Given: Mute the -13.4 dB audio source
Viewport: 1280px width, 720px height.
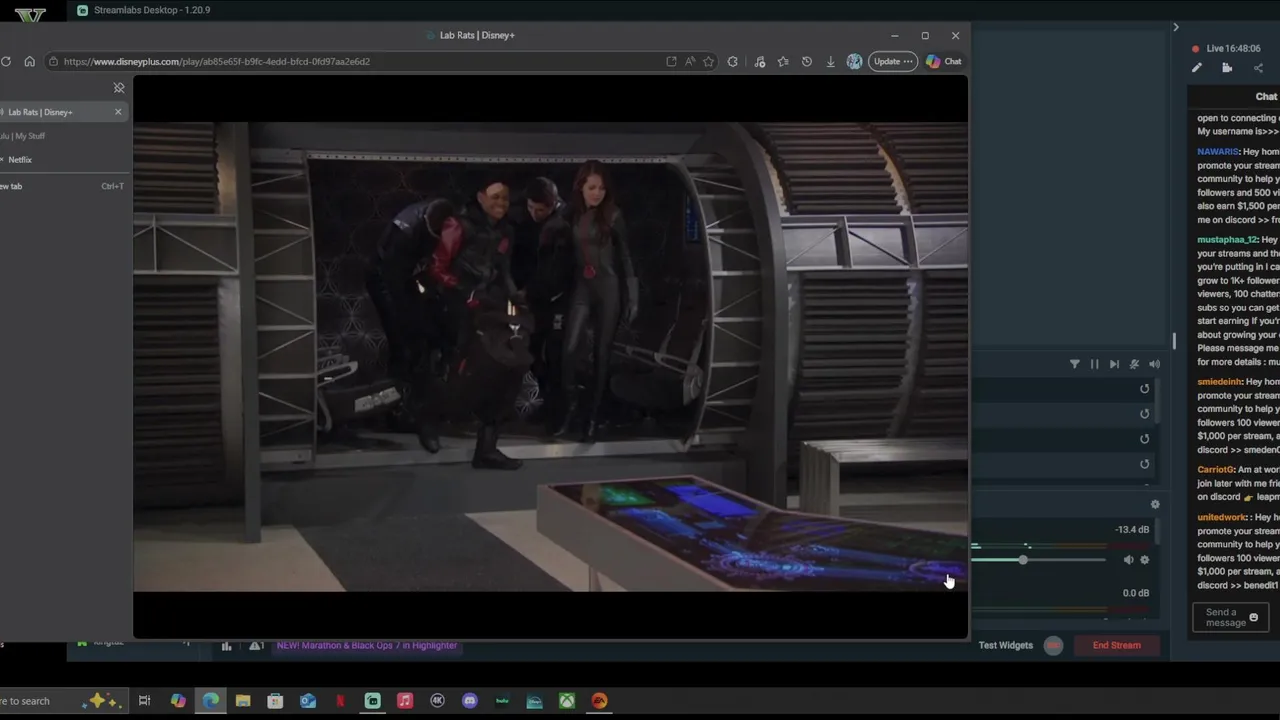Looking at the screenshot, I should coord(1128,560).
